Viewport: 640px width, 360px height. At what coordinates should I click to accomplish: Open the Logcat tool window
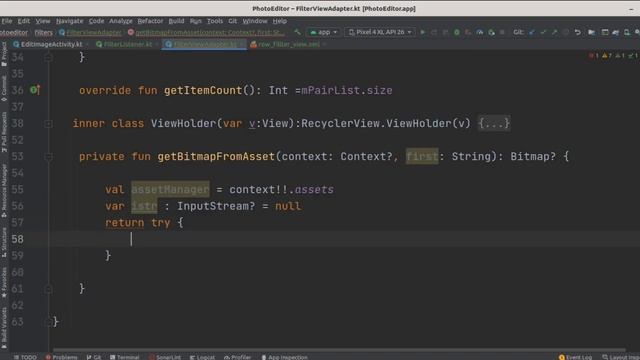pyautogui.click(x=202, y=357)
